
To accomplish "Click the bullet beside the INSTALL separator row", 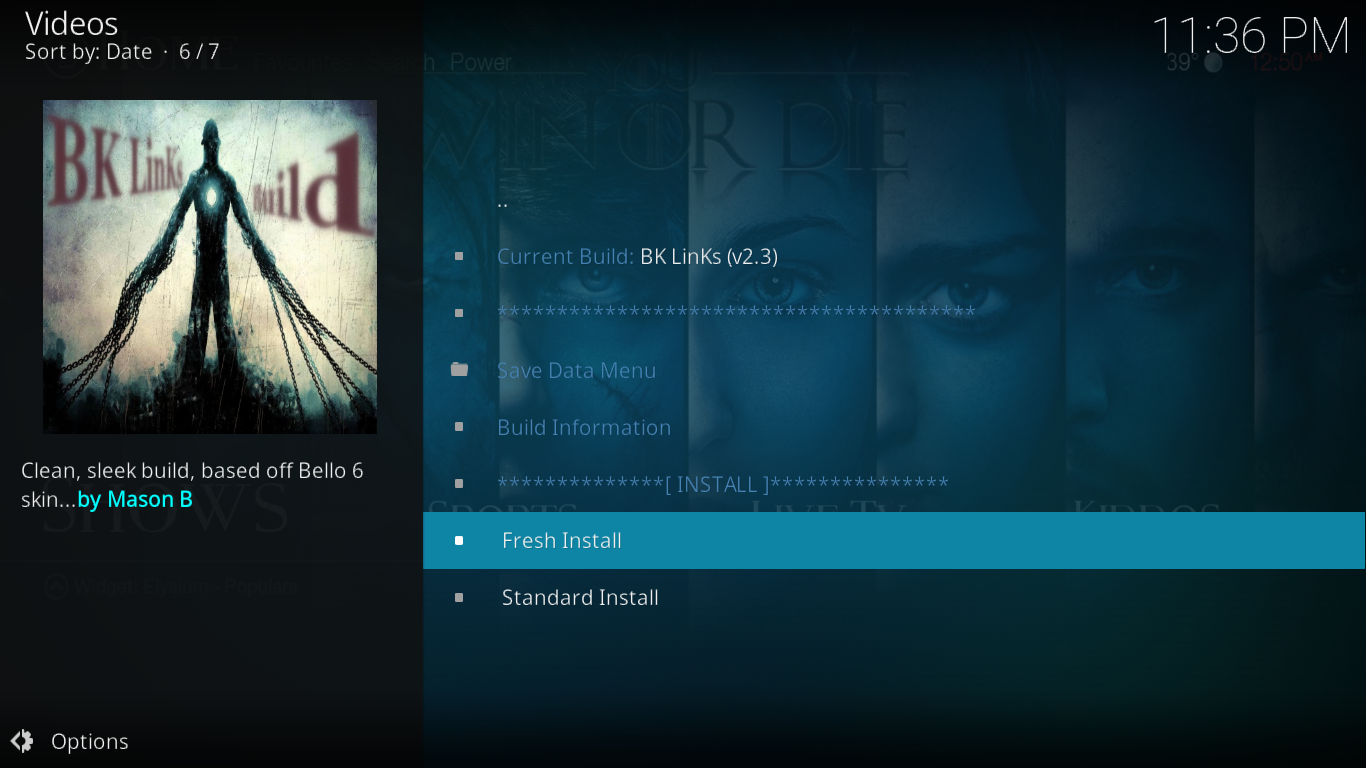I will point(459,484).
